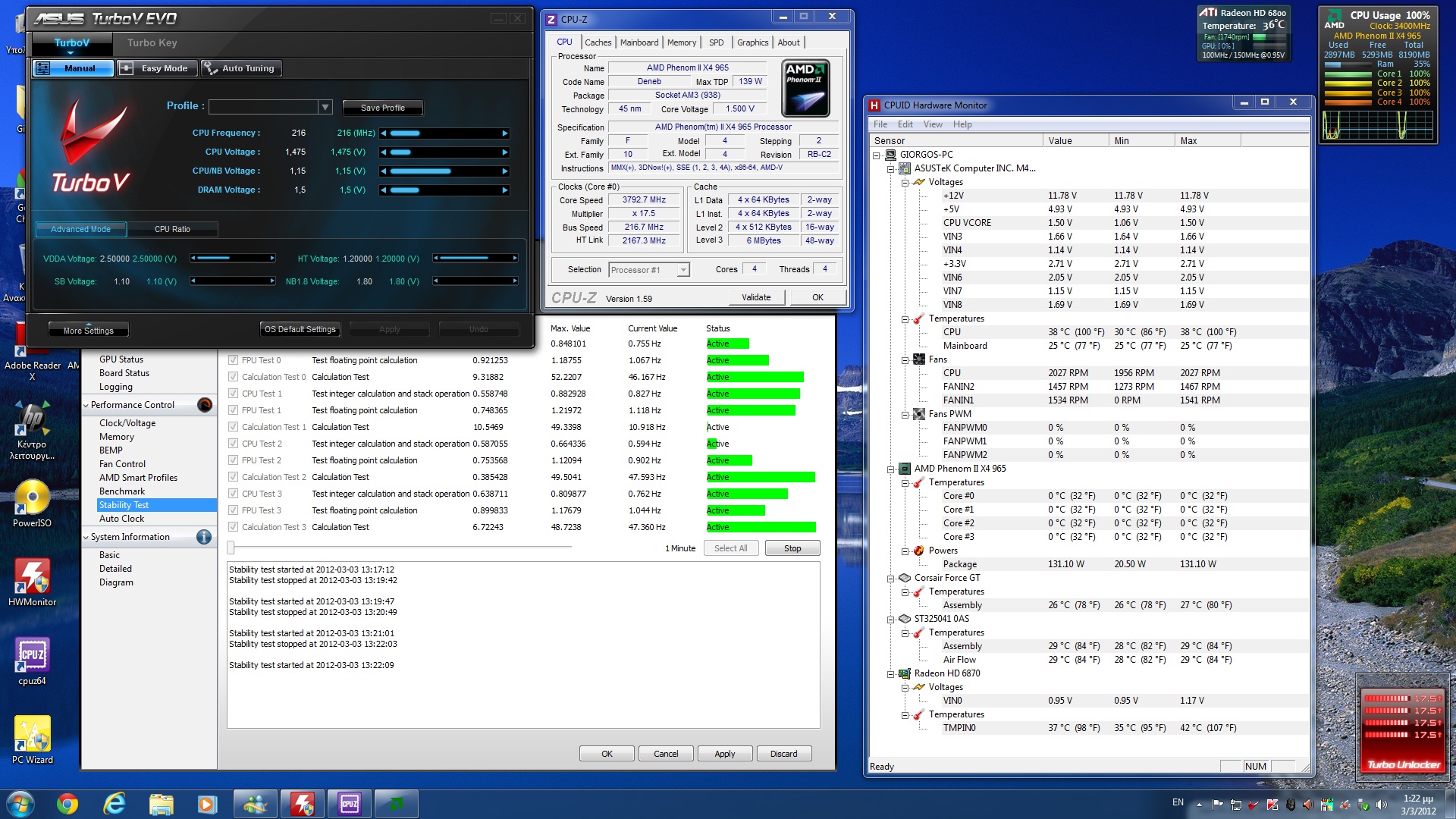The image size is (1456, 819).
Task: Open the Windows Start menu
Action: tap(20, 803)
